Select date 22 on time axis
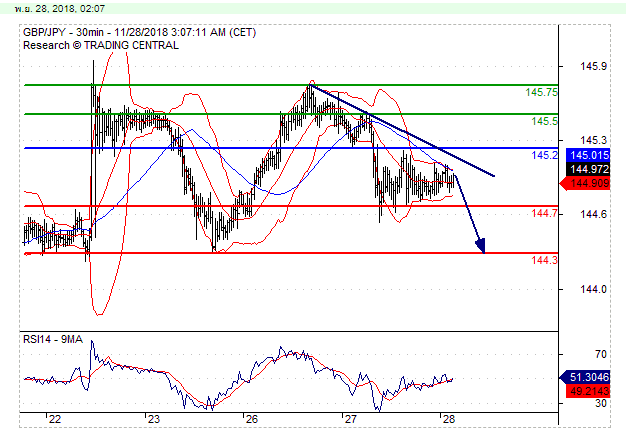The image size is (626, 439). [53, 420]
